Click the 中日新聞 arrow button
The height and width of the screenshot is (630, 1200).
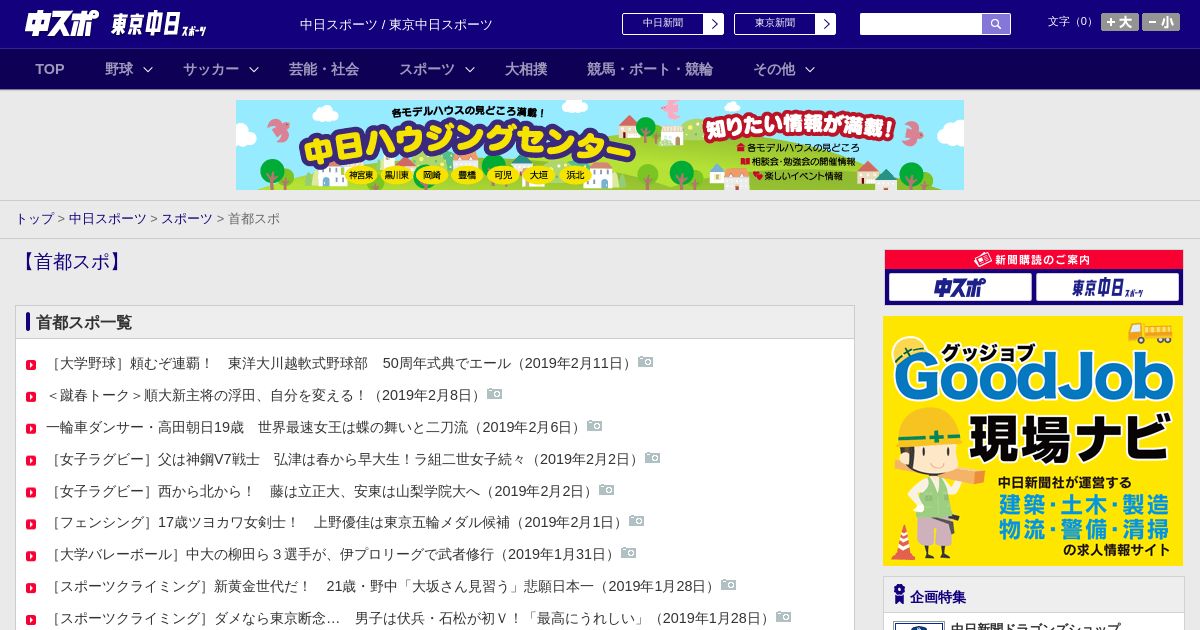click(713, 24)
